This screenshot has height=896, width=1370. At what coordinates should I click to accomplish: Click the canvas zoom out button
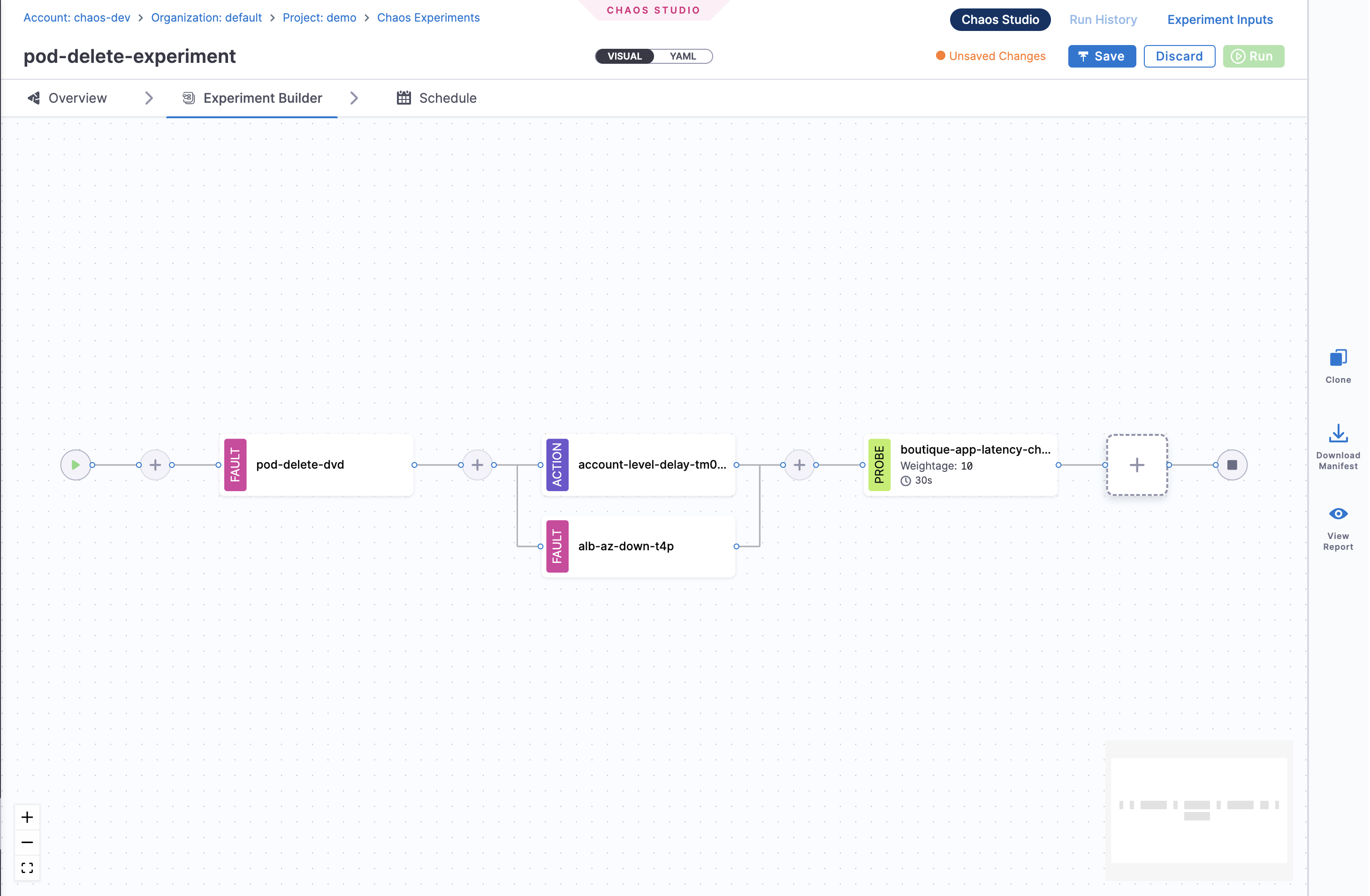pos(27,843)
